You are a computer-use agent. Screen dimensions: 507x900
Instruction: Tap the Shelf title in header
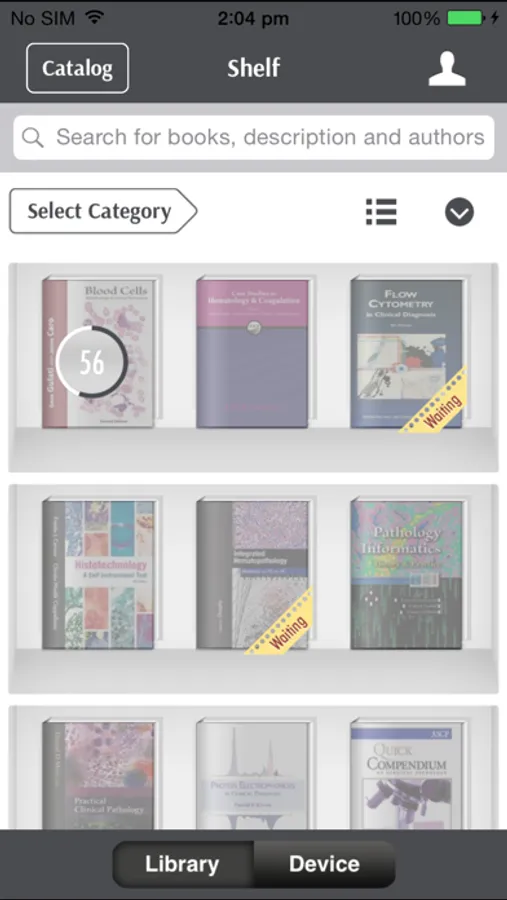253,68
